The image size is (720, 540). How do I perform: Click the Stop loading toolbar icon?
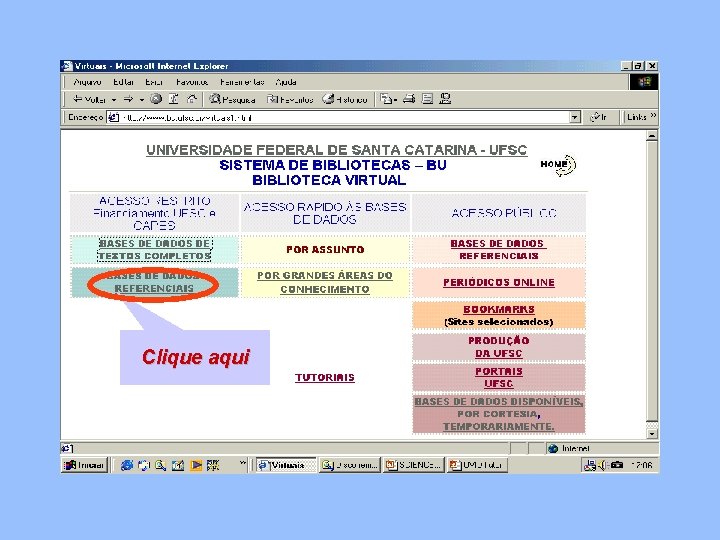(x=156, y=99)
